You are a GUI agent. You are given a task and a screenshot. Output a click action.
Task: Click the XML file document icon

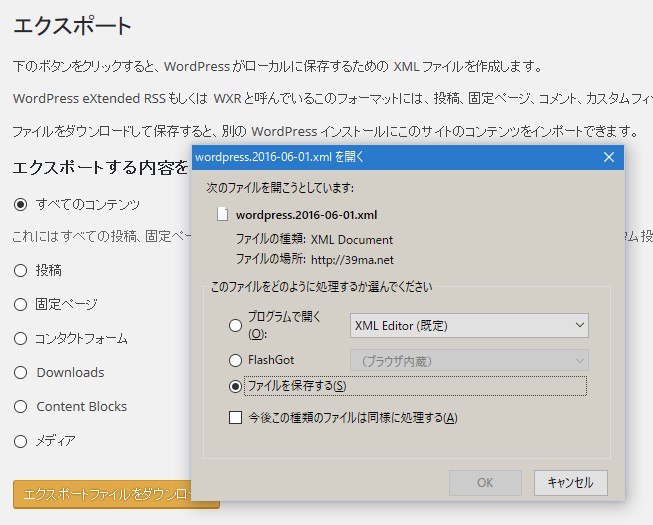pos(222,214)
